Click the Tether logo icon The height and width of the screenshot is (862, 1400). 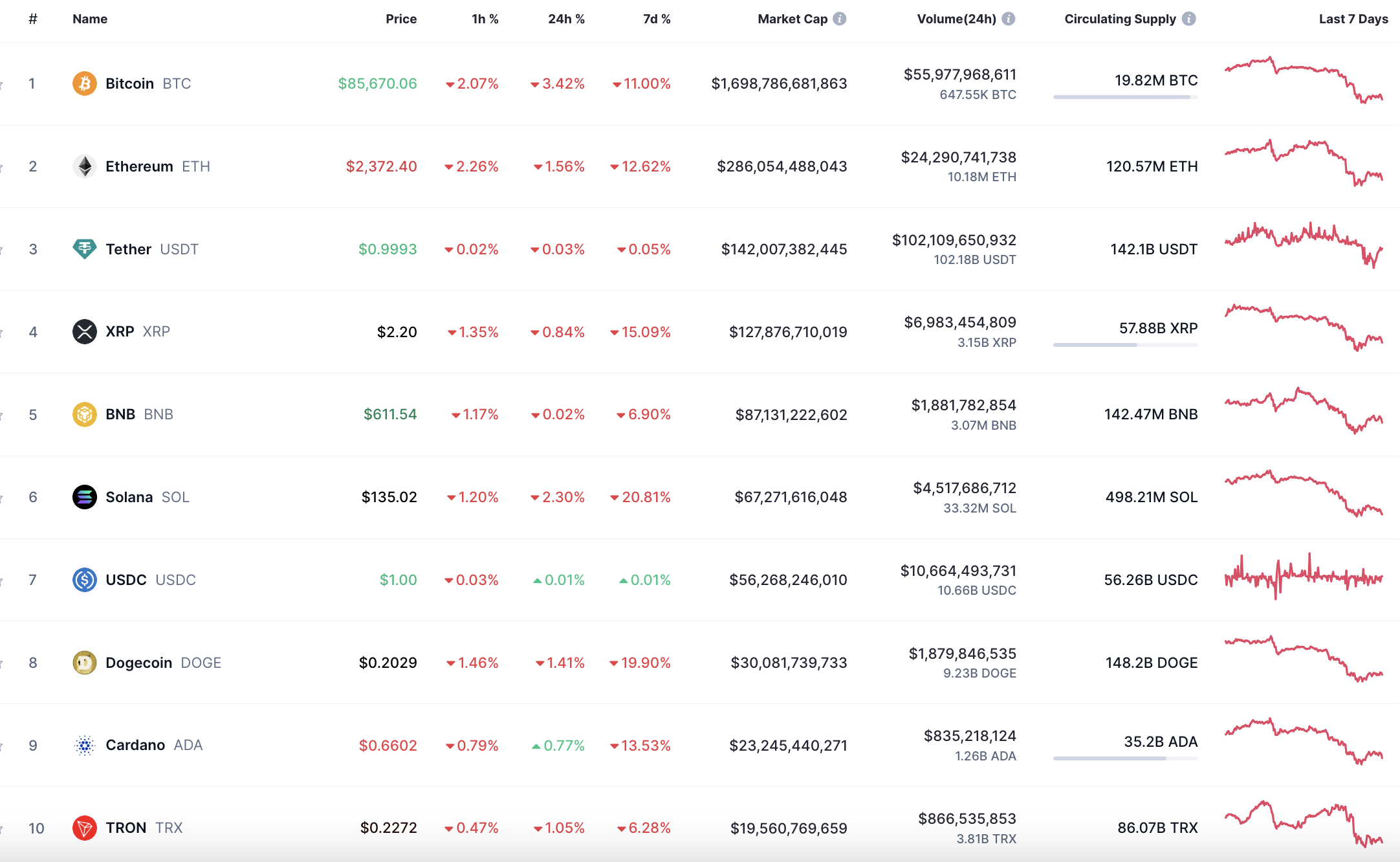[x=85, y=249]
